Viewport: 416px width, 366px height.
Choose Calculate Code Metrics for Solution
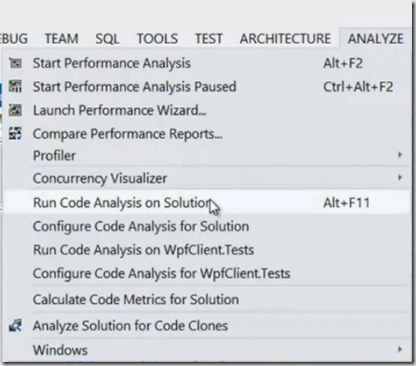tap(206, 299)
